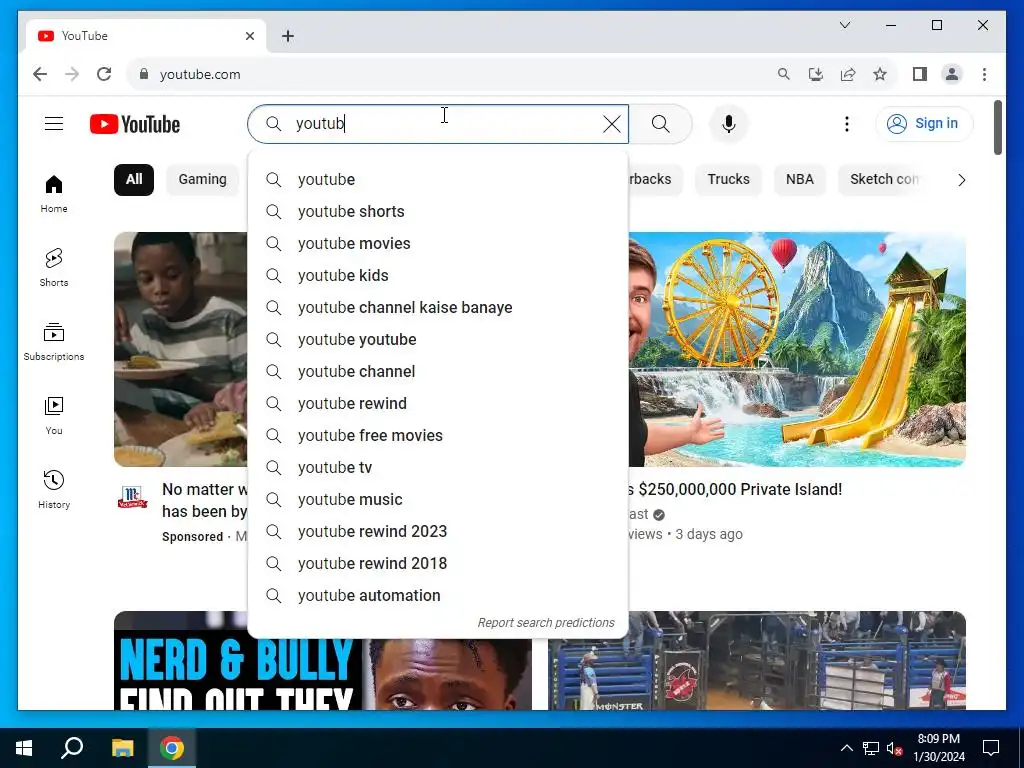This screenshot has width=1024, height=768.
Task: Open Shorts from the sidebar
Action: point(54,268)
